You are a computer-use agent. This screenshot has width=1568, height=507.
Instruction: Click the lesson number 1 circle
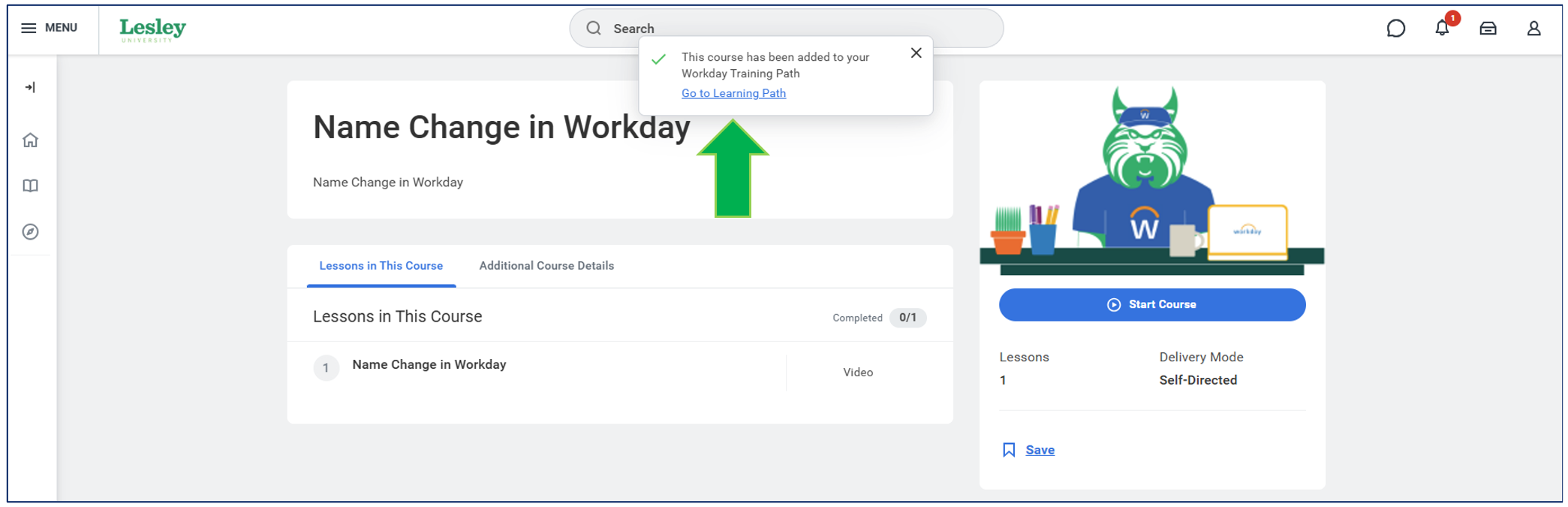[x=326, y=368]
